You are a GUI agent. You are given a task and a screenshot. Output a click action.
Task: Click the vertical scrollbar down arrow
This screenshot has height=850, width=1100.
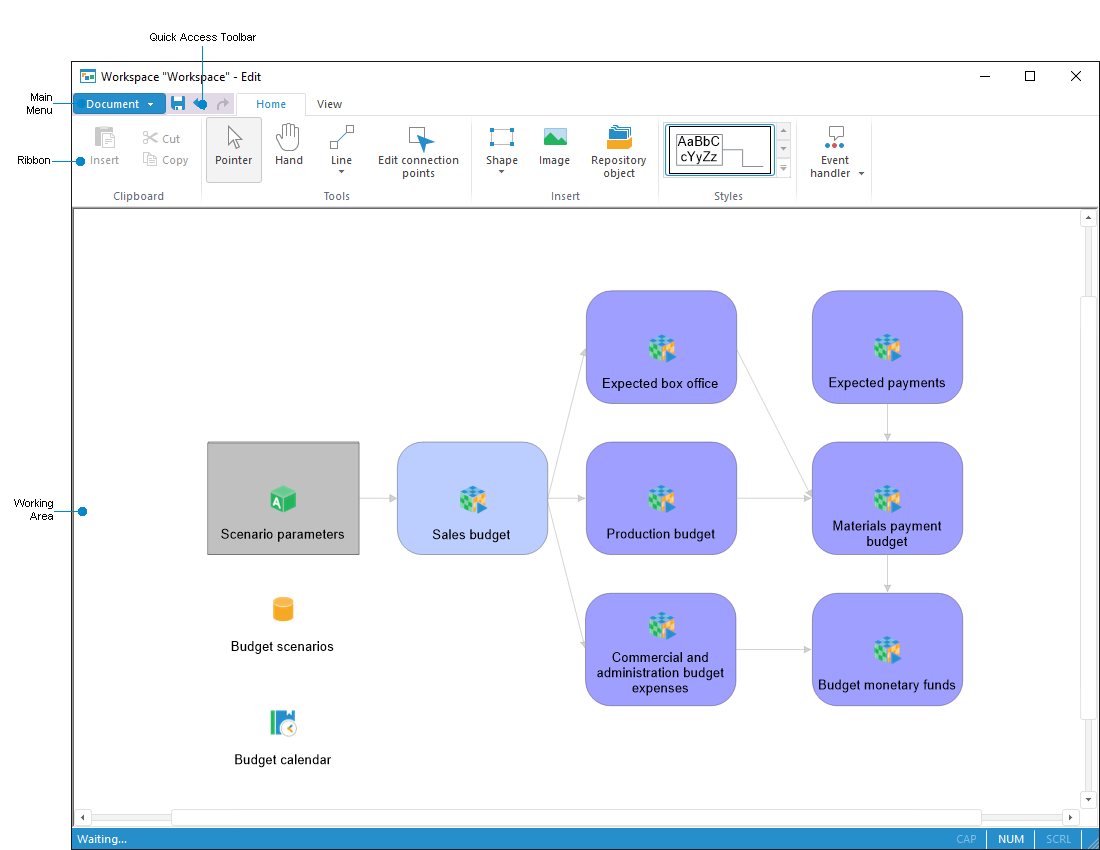(1088, 799)
